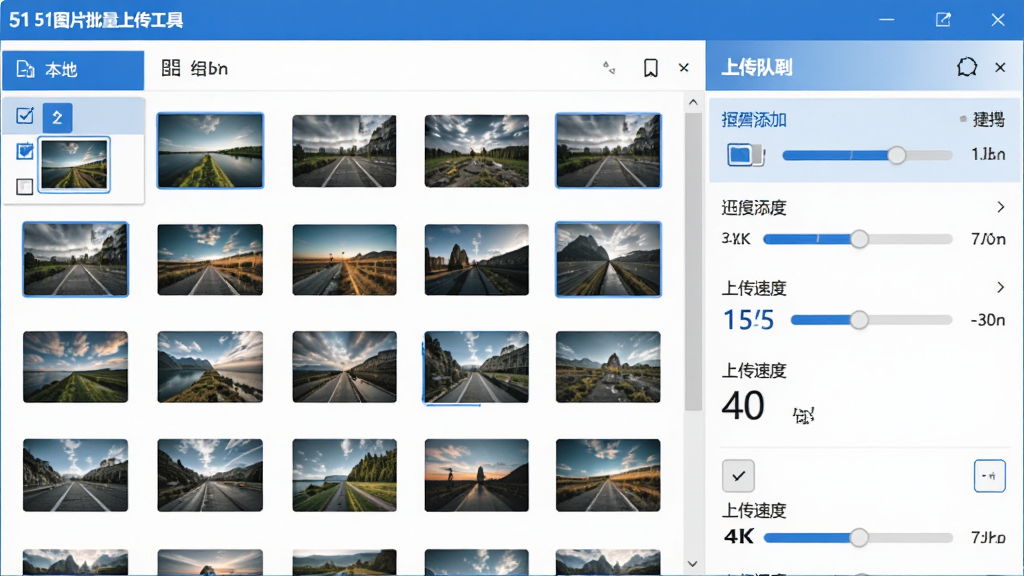Viewport: 1024px width, 576px height.
Task: Click the 7/0n value beside the slider
Action: click(x=988, y=239)
